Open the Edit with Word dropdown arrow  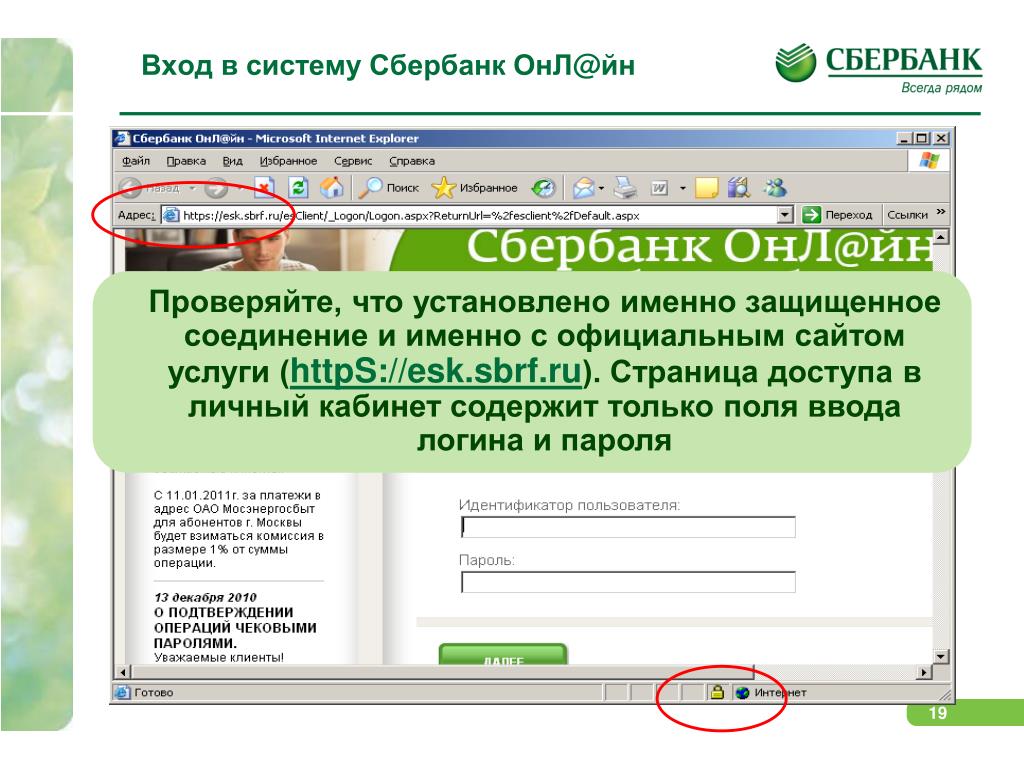point(682,188)
